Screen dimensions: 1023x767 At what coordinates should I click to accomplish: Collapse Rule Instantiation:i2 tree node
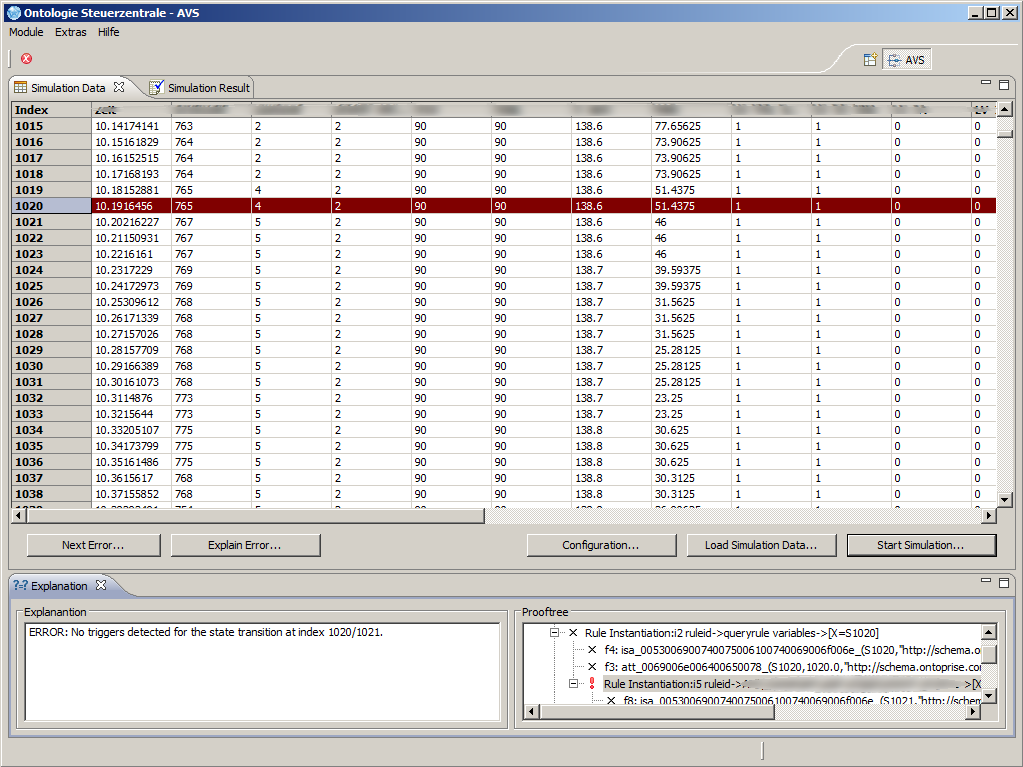555,633
